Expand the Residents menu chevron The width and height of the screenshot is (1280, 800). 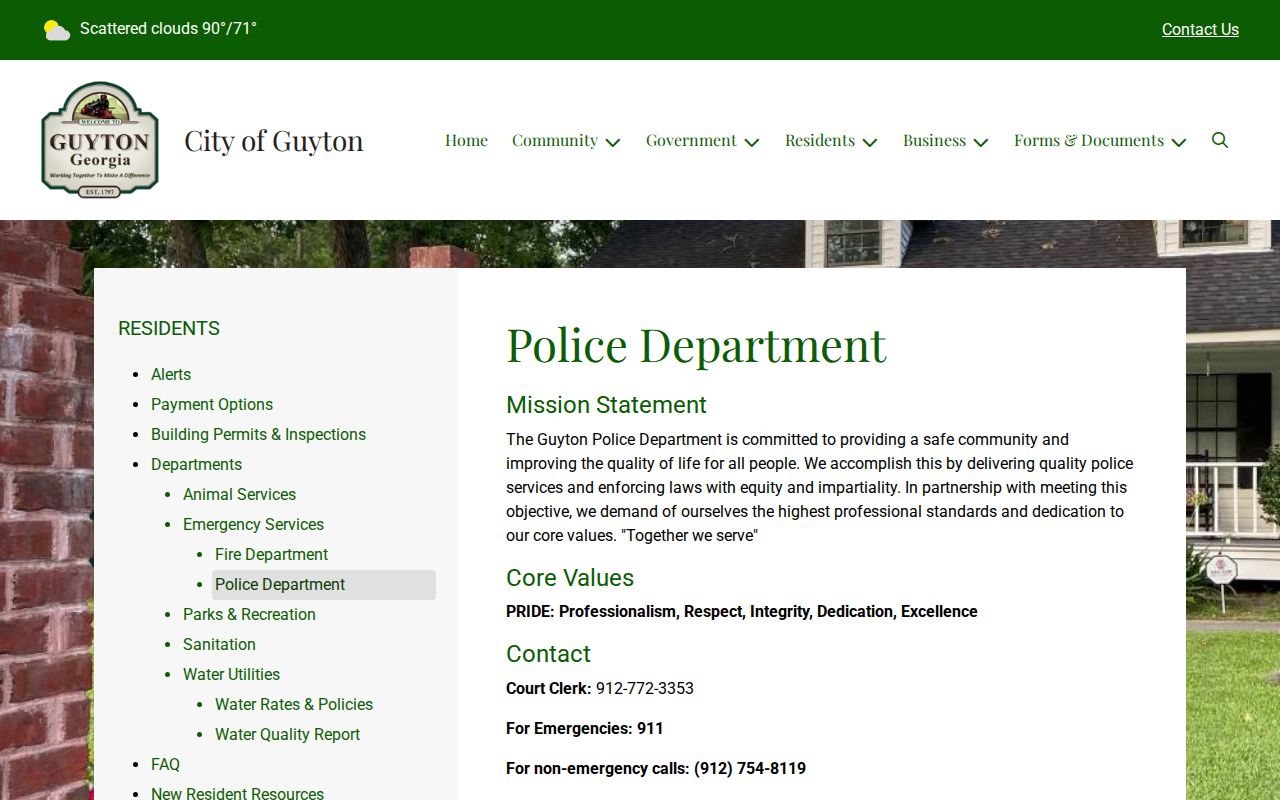click(x=870, y=142)
